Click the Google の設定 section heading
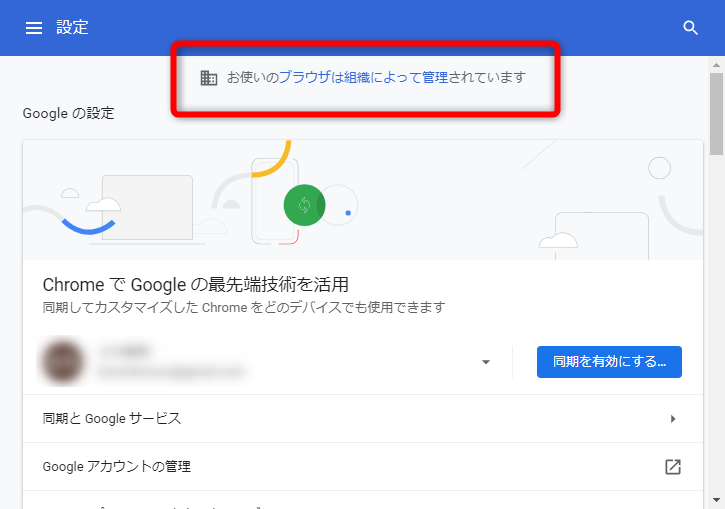725x509 pixels. click(68, 113)
